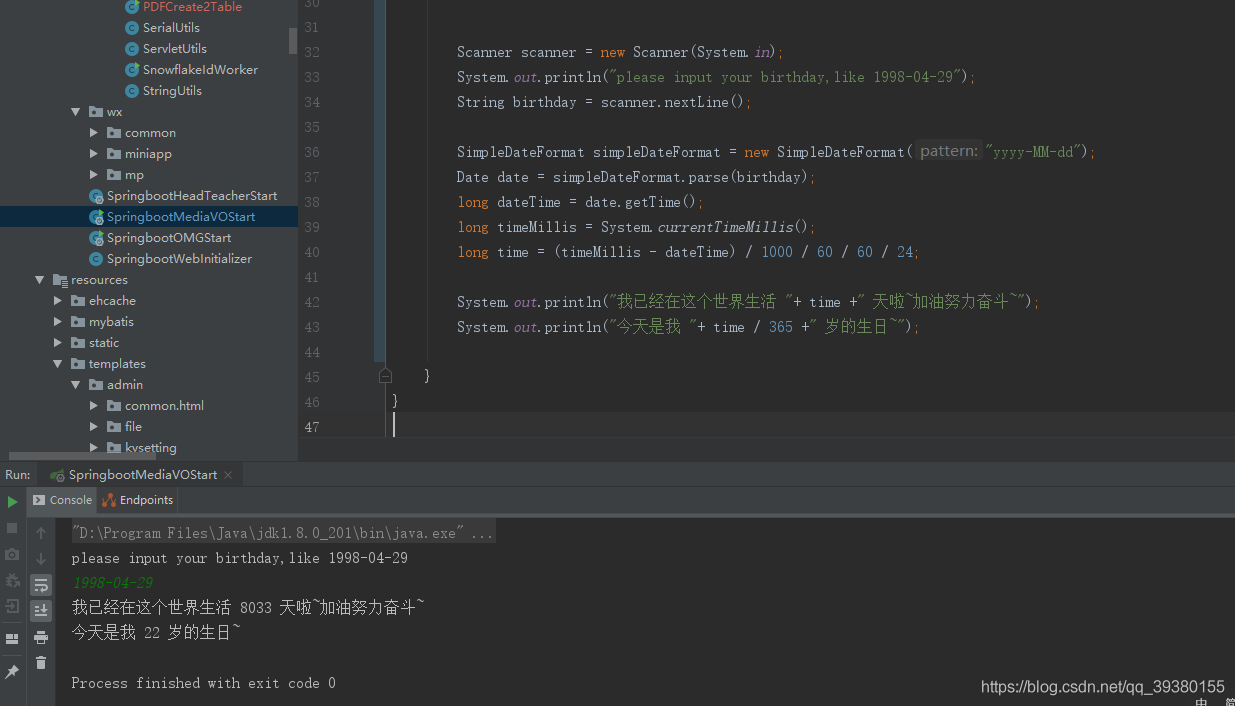This screenshot has height=706, width=1235.
Task: Expand the mp folder
Action: (x=94, y=175)
